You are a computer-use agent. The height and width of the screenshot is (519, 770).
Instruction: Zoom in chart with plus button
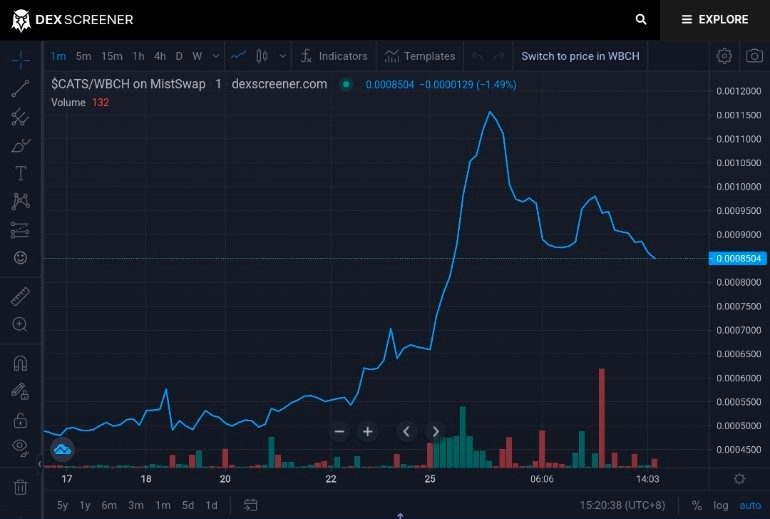[x=367, y=432]
